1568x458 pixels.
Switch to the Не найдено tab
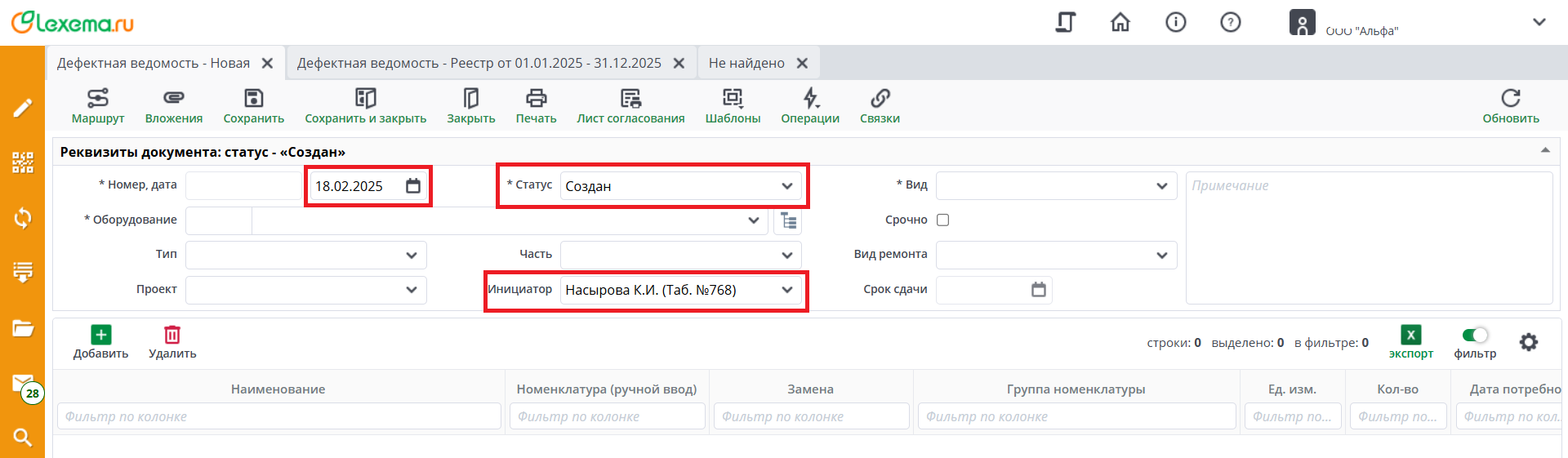coord(746,64)
